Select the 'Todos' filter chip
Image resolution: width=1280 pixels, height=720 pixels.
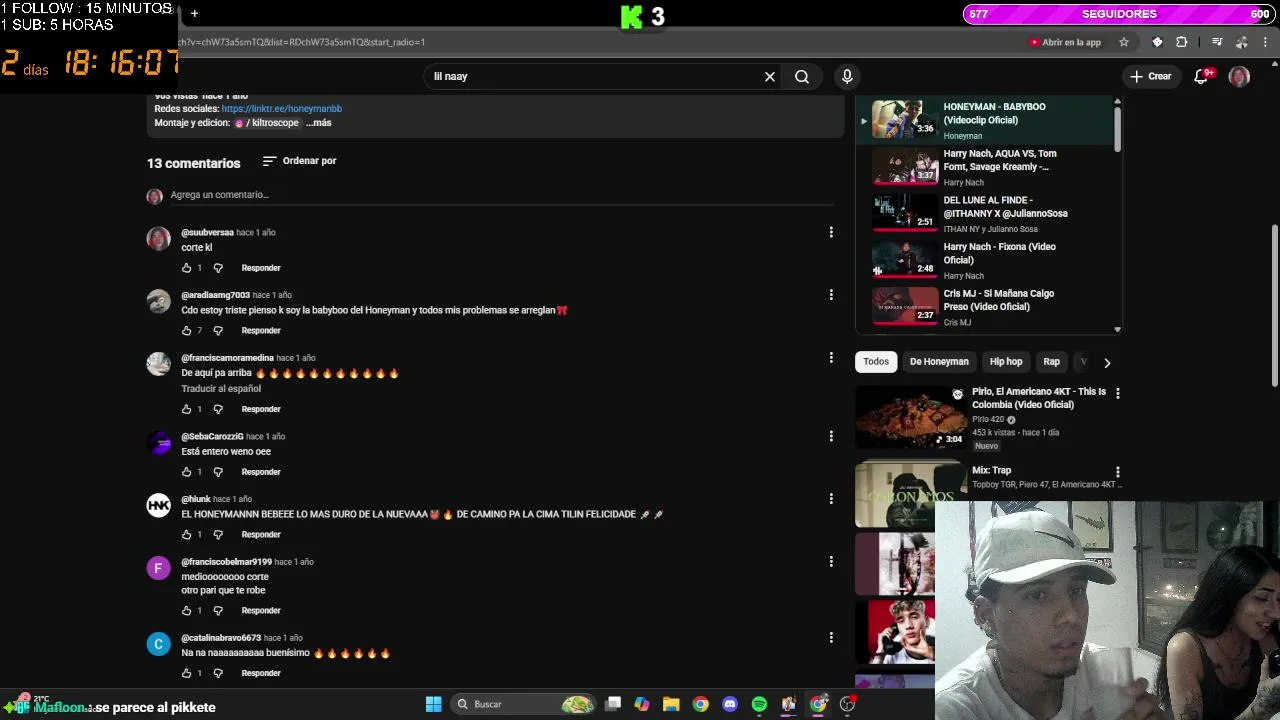point(876,362)
